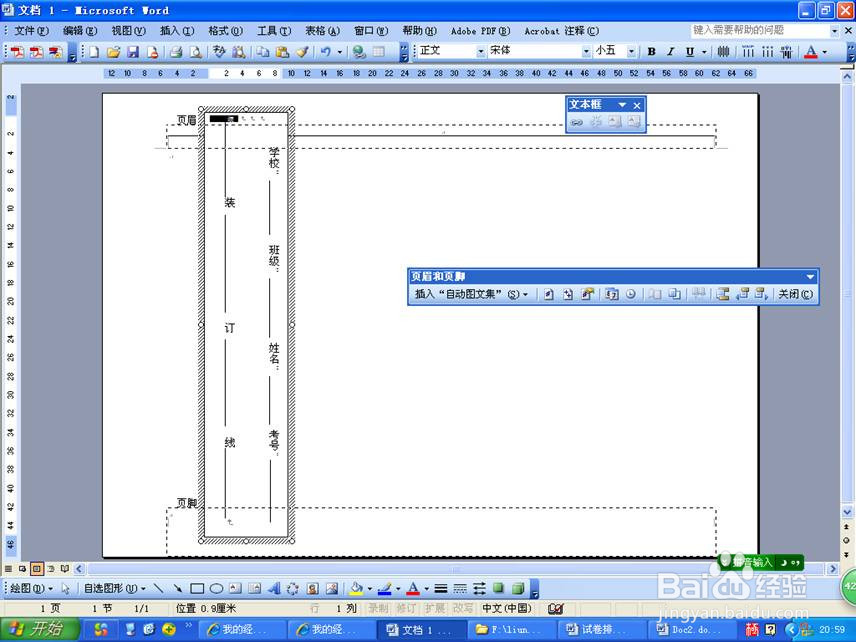Insert the page number in the header toolbar
This screenshot has height=642, width=856.
point(549,294)
